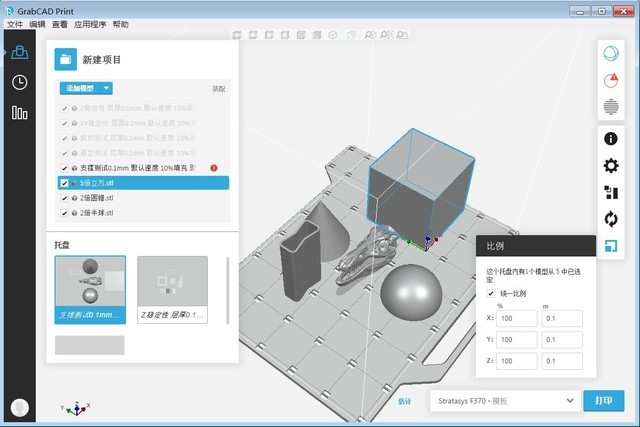Viewport: 640px width, 427px height.
Task: Open the project panel in the sidebar
Action: 20,53
